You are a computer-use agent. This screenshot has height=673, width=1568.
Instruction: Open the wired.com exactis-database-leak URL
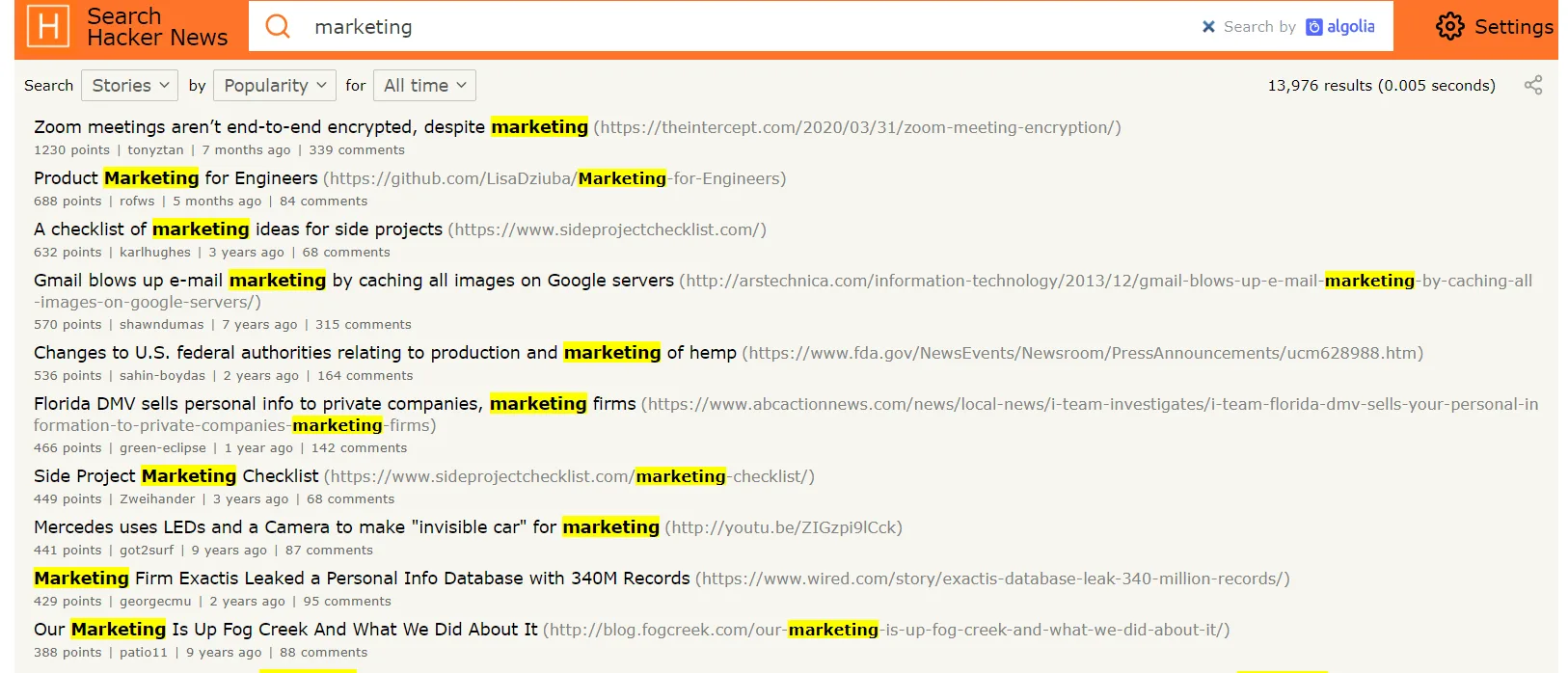coord(992,579)
